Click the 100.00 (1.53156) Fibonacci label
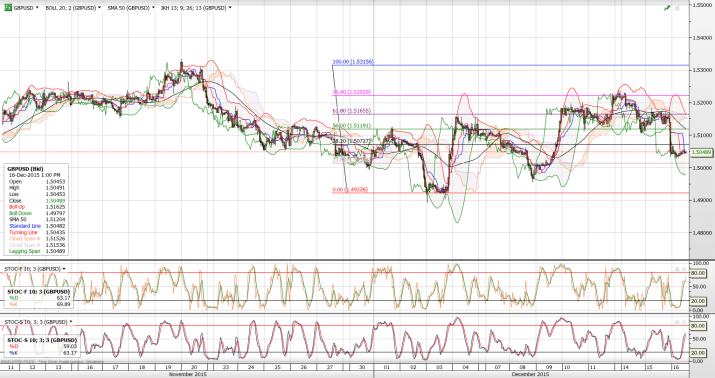The height and width of the screenshot is (378, 715). 353,62
